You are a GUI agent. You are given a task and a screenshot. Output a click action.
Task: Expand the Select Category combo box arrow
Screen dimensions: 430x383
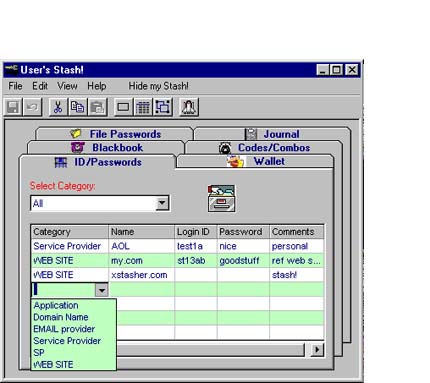pos(162,203)
